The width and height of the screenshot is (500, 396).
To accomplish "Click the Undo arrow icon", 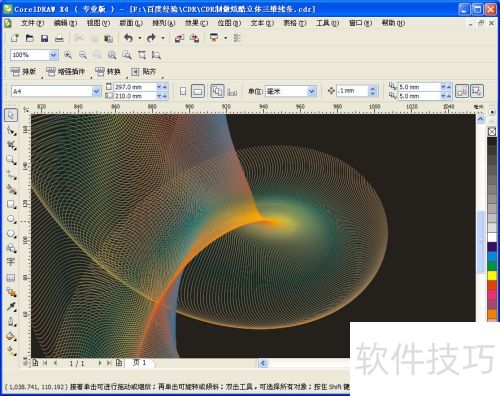I will tap(128, 38).
